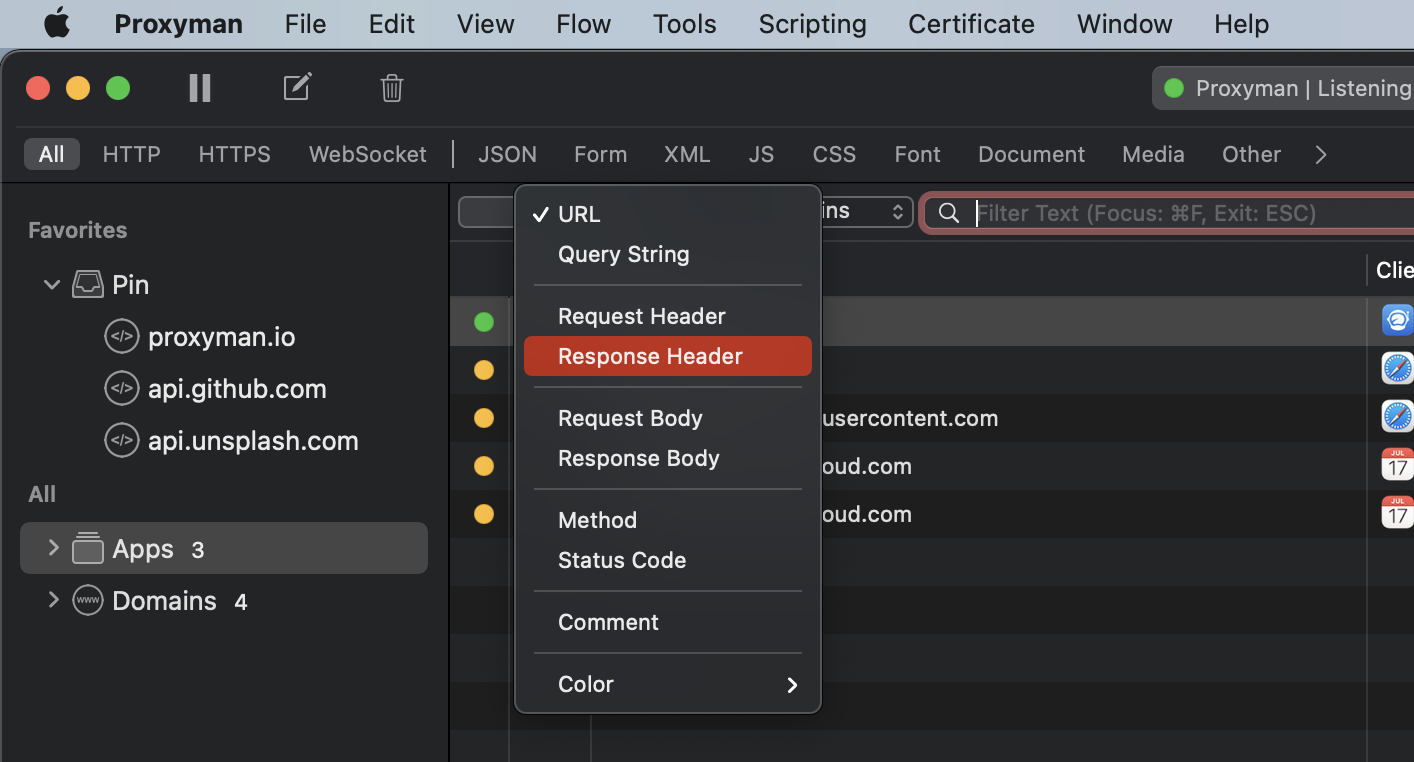Viewport: 1414px width, 762px height.
Task: Click the Safari client icon in usercontent.com row
Action: (1397, 418)
